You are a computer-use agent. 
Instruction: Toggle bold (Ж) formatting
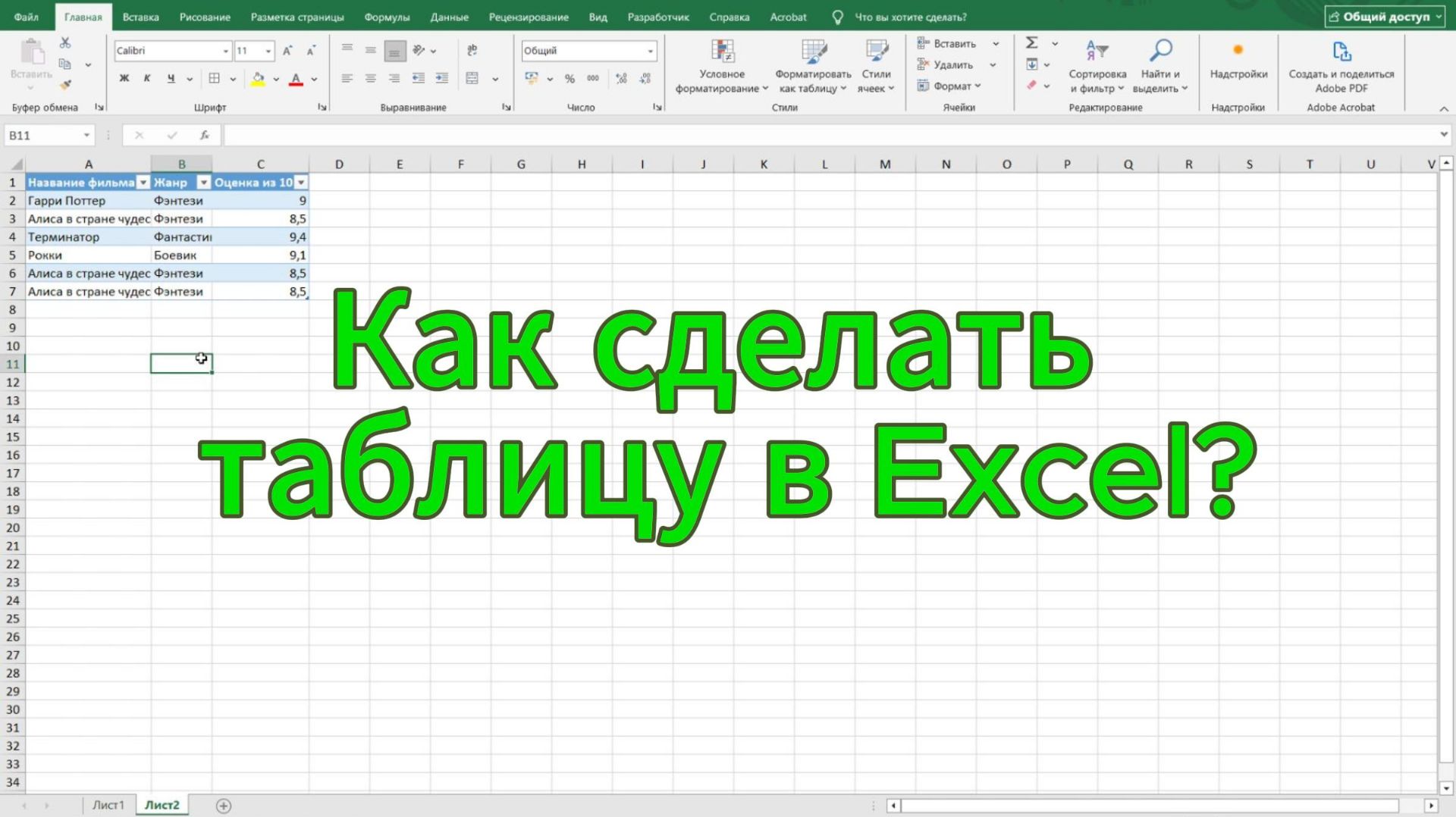click(x=124, y=78)
